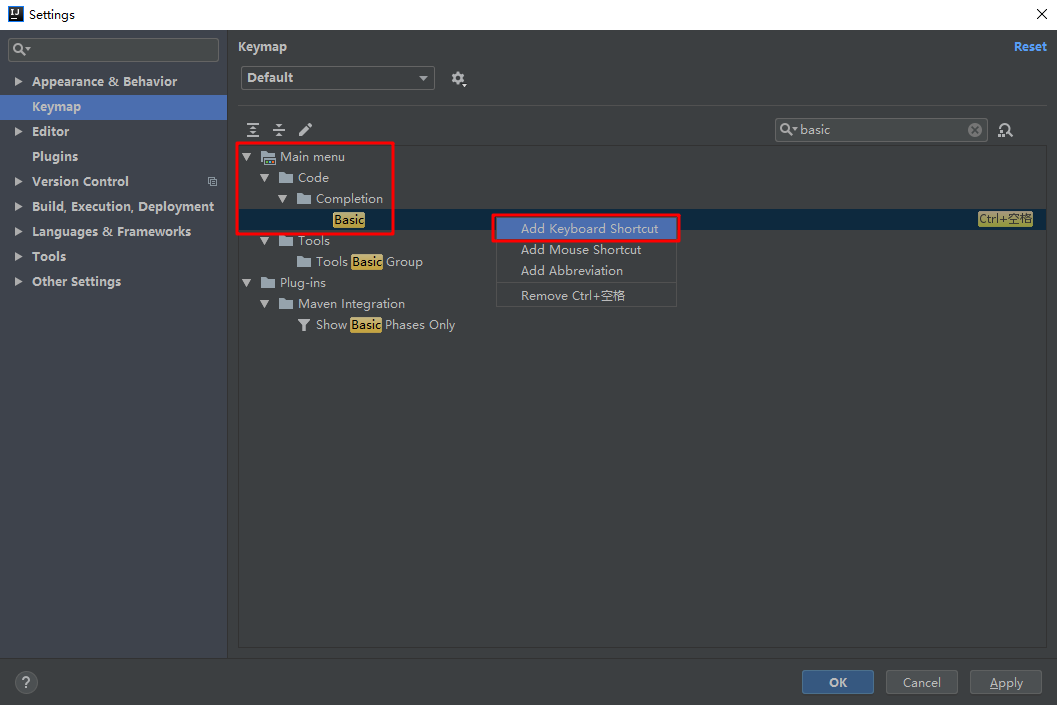This screenshot has width=1057, height=705.
Task: Click the Cancel button
Action: (922, 682)
